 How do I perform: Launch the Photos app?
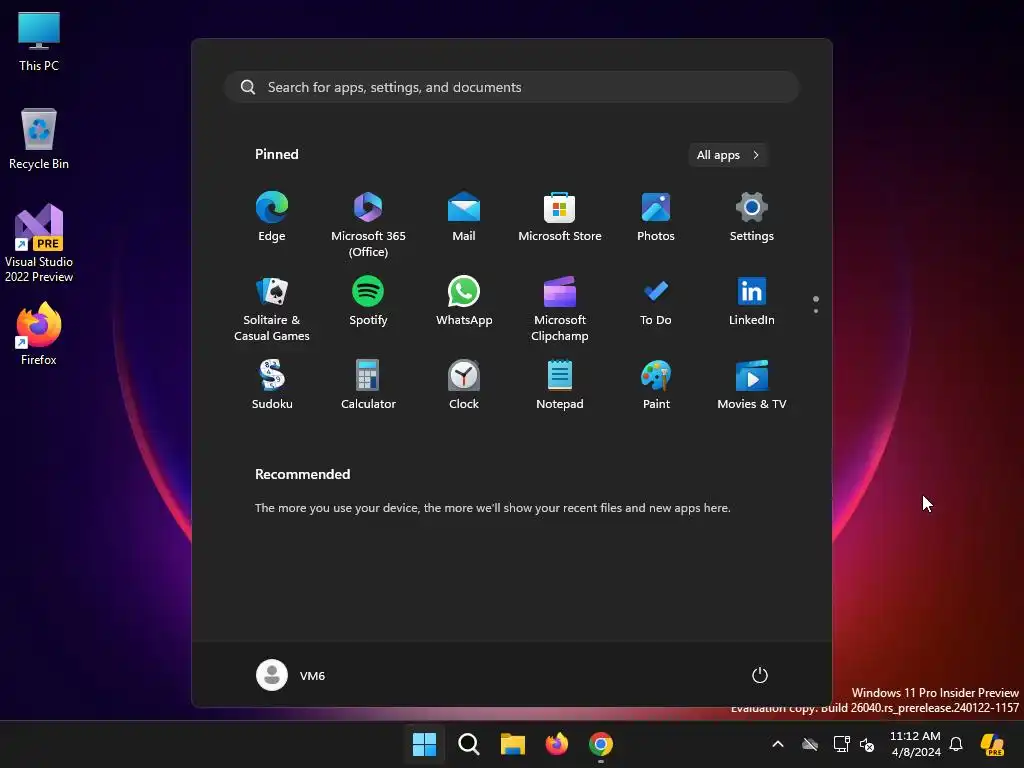pyautogui.click(x=656, y=217)
